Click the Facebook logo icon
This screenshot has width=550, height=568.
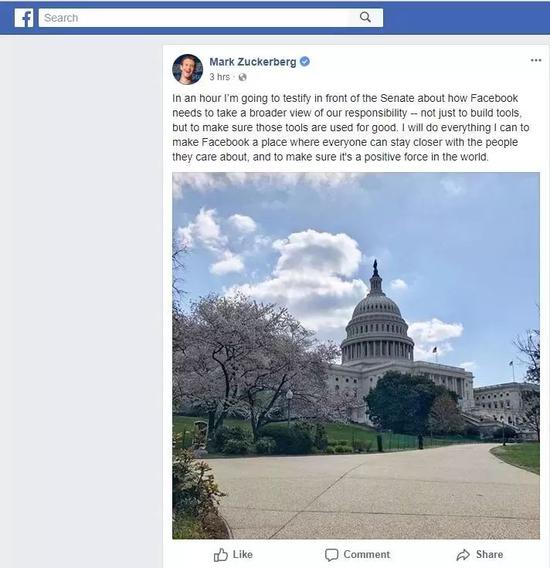pos(24,18)
